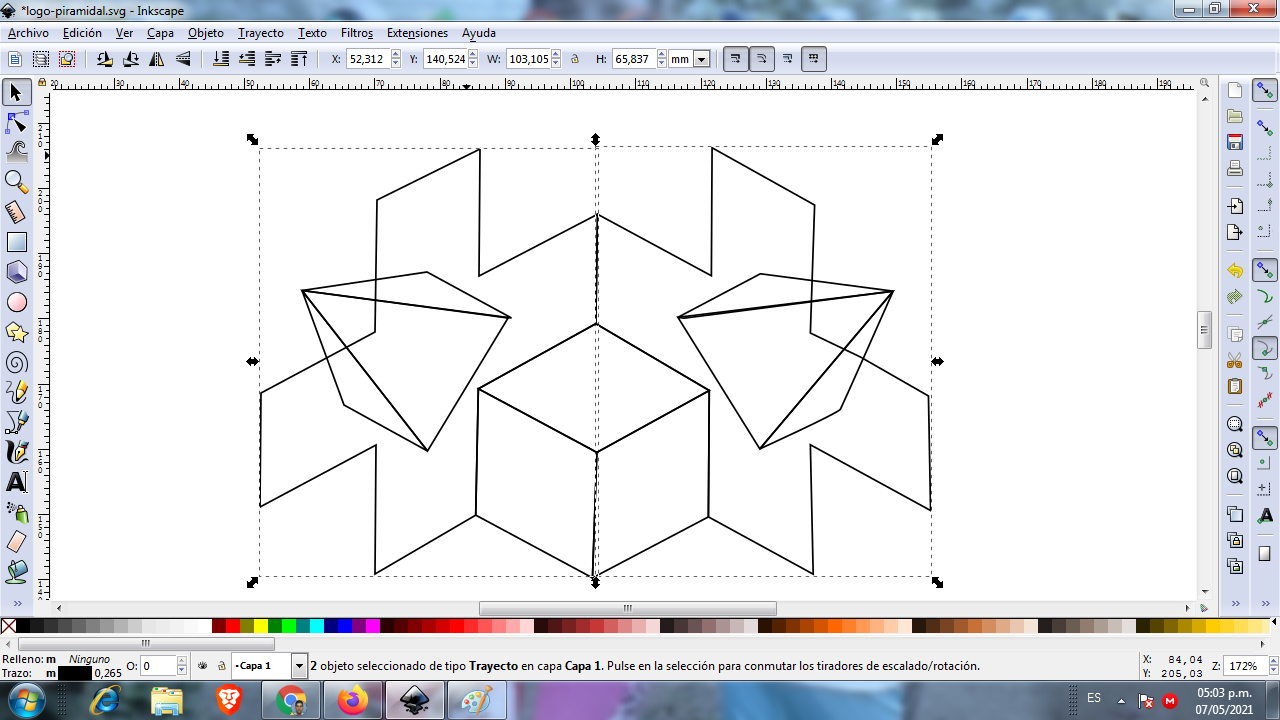Flip selection vertically
The width and height of the screenshot is (1280, 720).
click(183, 59)
